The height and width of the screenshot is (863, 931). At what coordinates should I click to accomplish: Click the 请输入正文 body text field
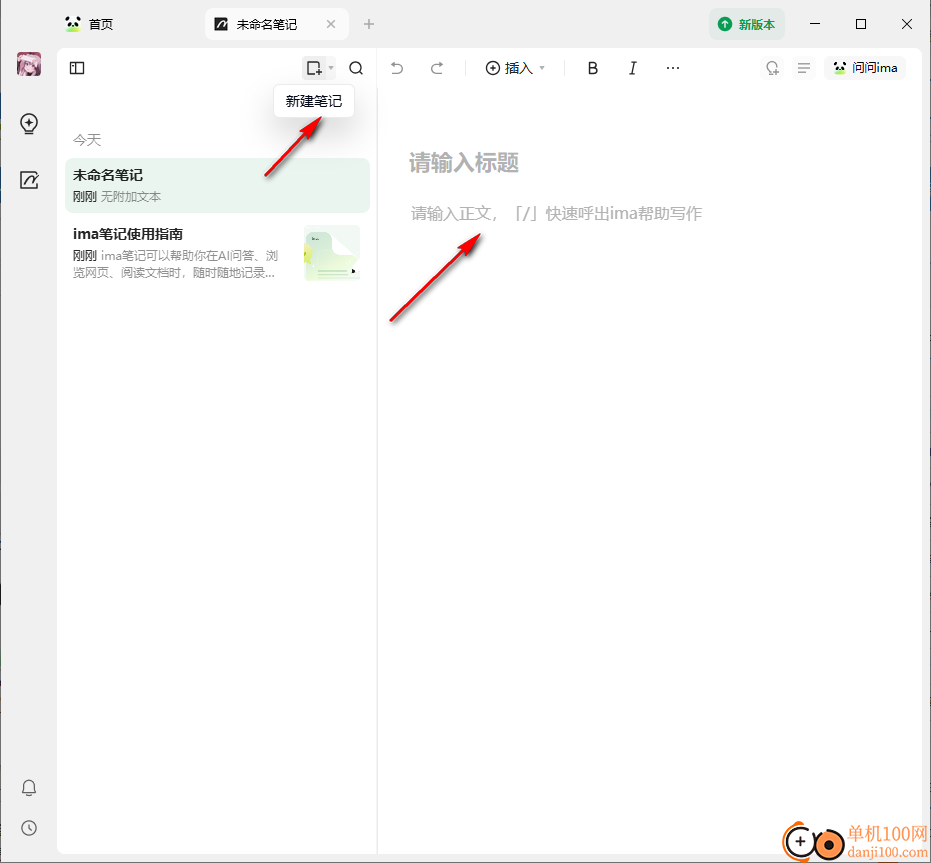(556, 213)
